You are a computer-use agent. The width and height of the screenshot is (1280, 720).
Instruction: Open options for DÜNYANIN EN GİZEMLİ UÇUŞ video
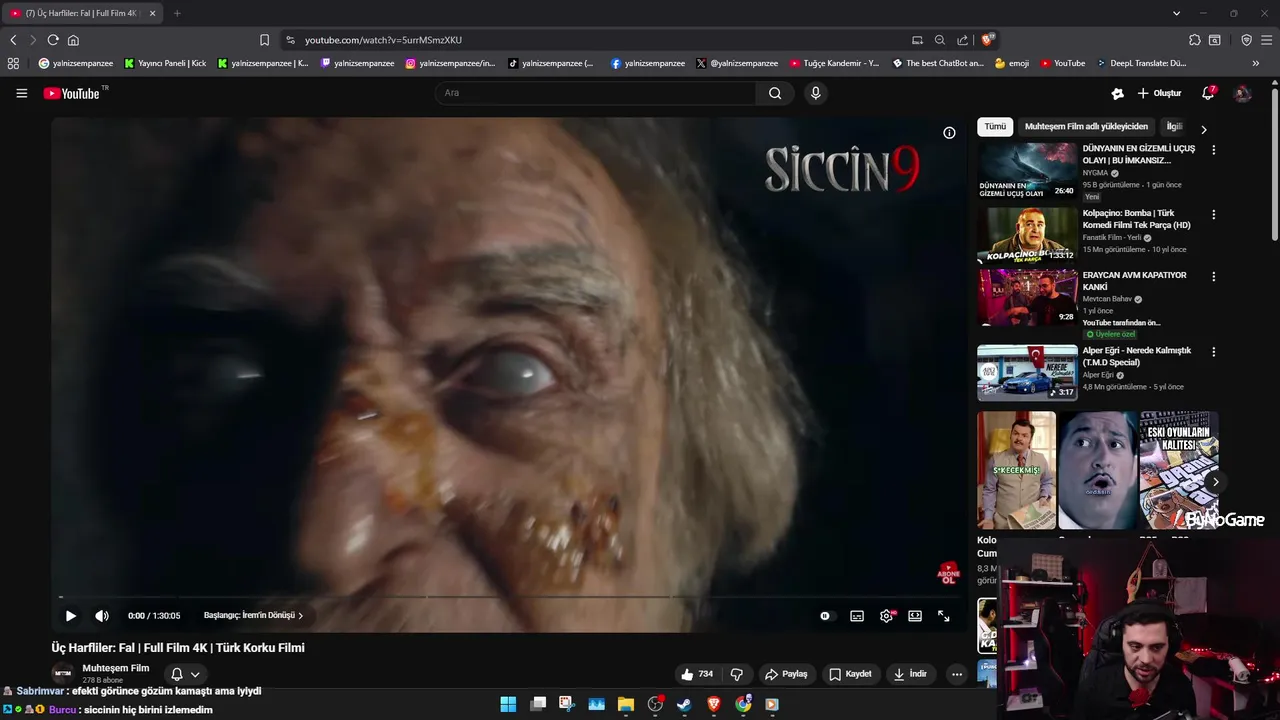coord(1214,150)
